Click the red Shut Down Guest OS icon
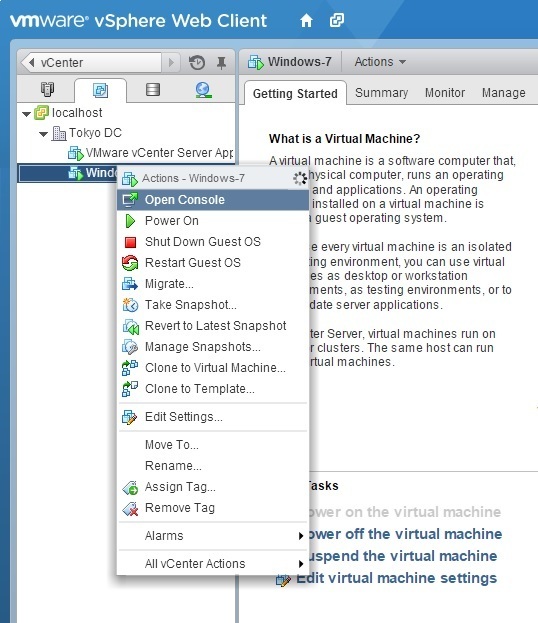The width and height of the screenshot is (538, 623). [x=130, y=242]
